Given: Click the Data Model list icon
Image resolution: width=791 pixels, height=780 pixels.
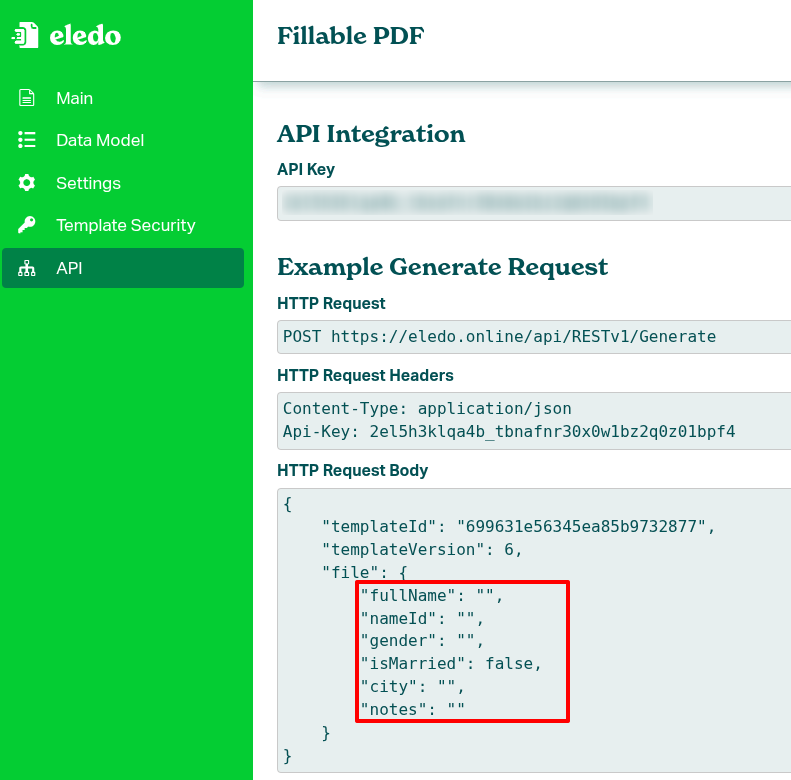Looking at the screenshot, I should [27, 140].
